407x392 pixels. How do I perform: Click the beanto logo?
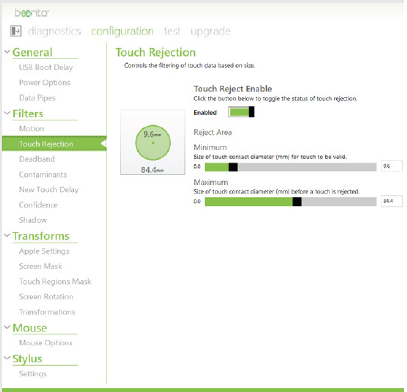pos(32,13)
